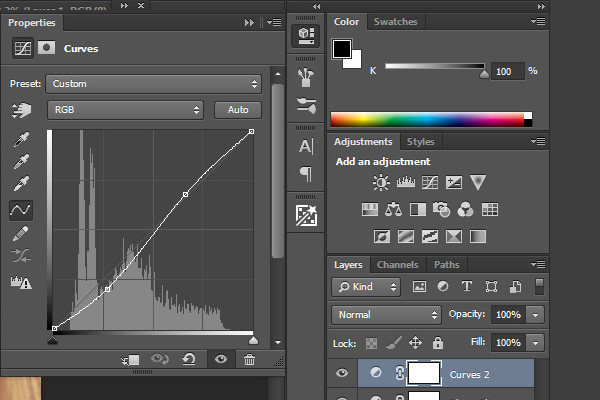Toggle the lock all padlock icon
This screenshot has width=600, height=400.
click(438, 343)
